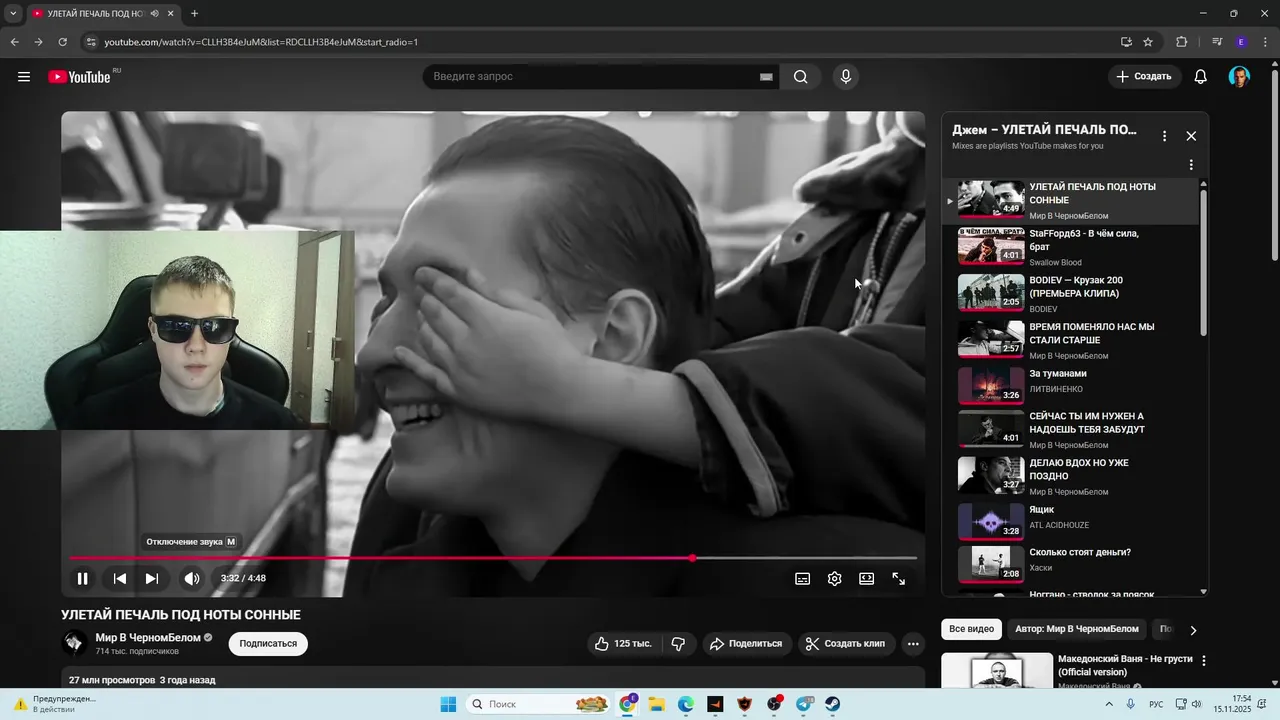1280x720 pixels.
Task: Select СЕЙЧАС ТЫ ИМ НУЖЕН А НАДОЕШЬ
Action: [x=1070, y=430]
